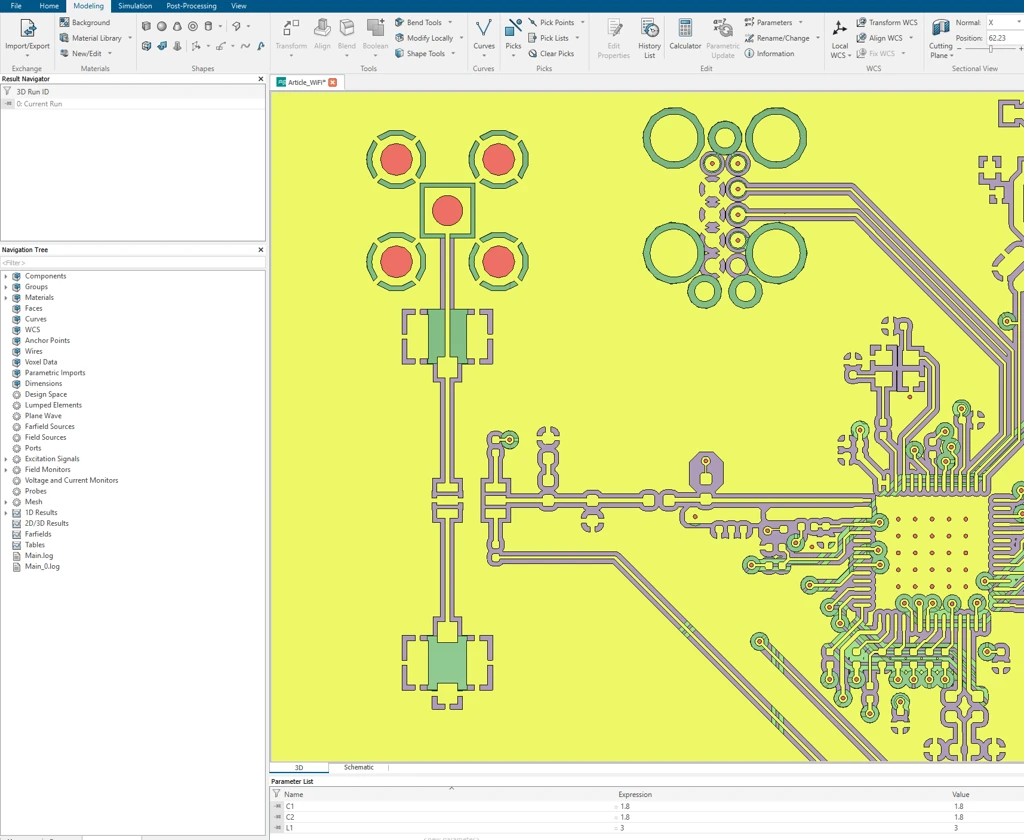Click the Local WCS icon
Image resolution: width=1024 pixels, height=840 pixels.
840,29
